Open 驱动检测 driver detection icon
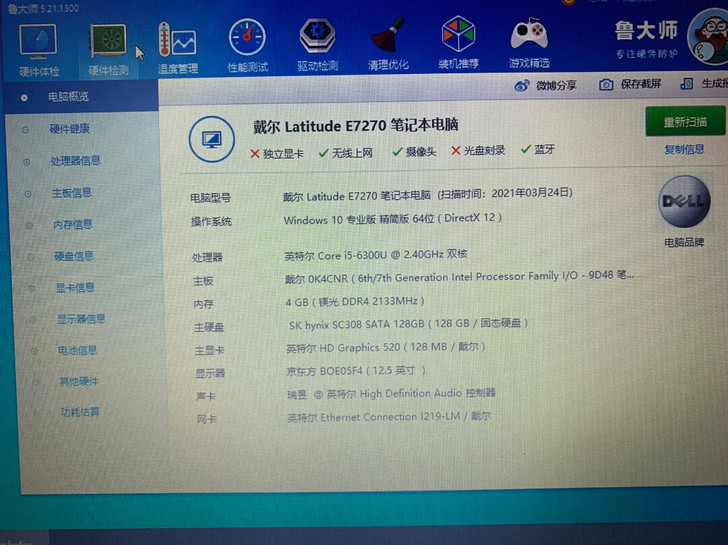 [318, 35]
